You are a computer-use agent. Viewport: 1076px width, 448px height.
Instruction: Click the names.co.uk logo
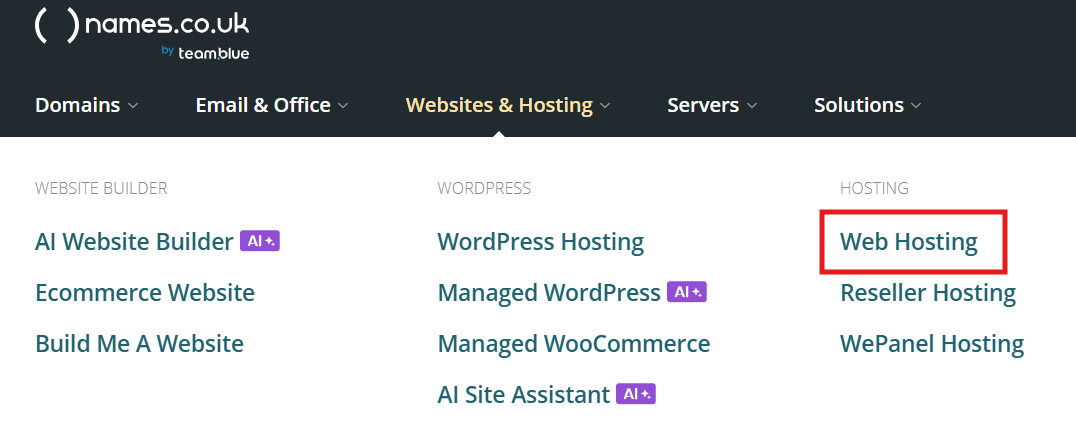pyautogui.click(x=142, y=26)
